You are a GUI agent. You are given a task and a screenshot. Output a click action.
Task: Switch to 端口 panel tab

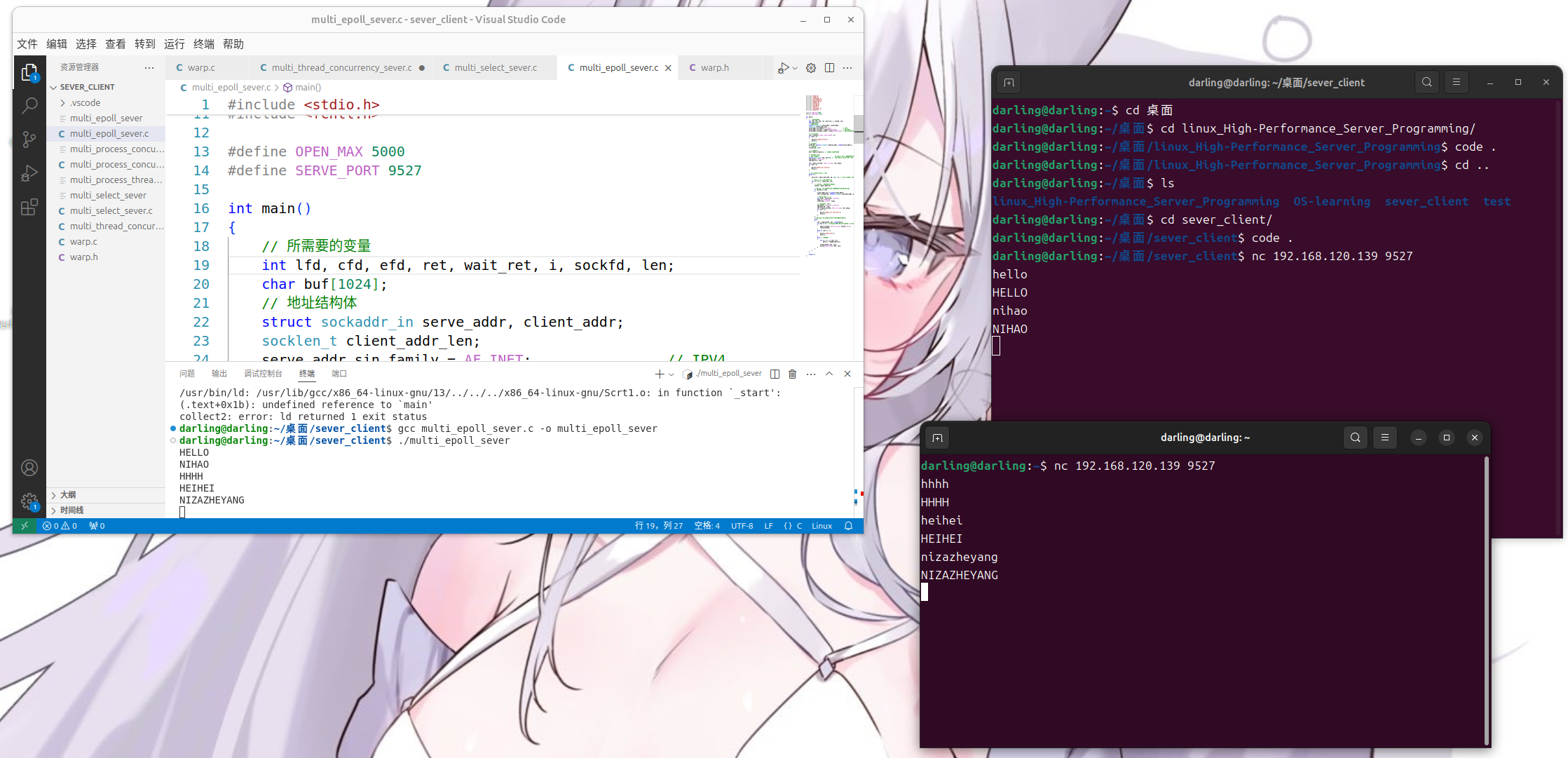click(x=339, y=374)
